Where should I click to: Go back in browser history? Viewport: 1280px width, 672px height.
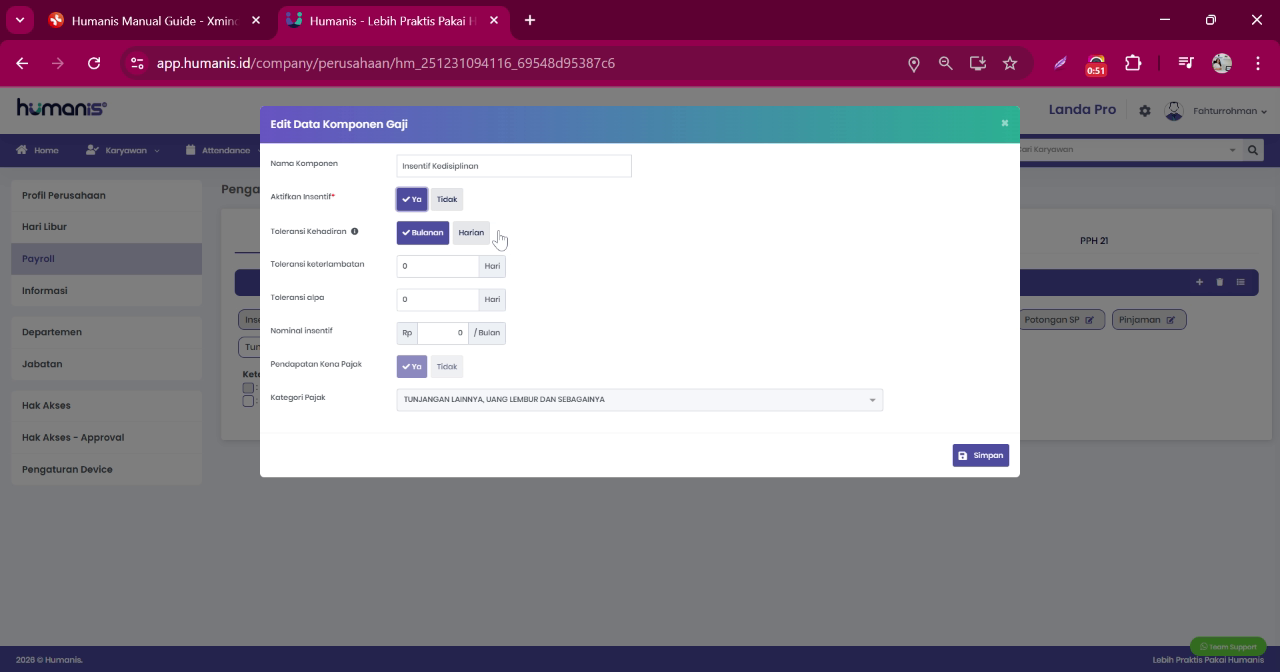coord(22,63)
